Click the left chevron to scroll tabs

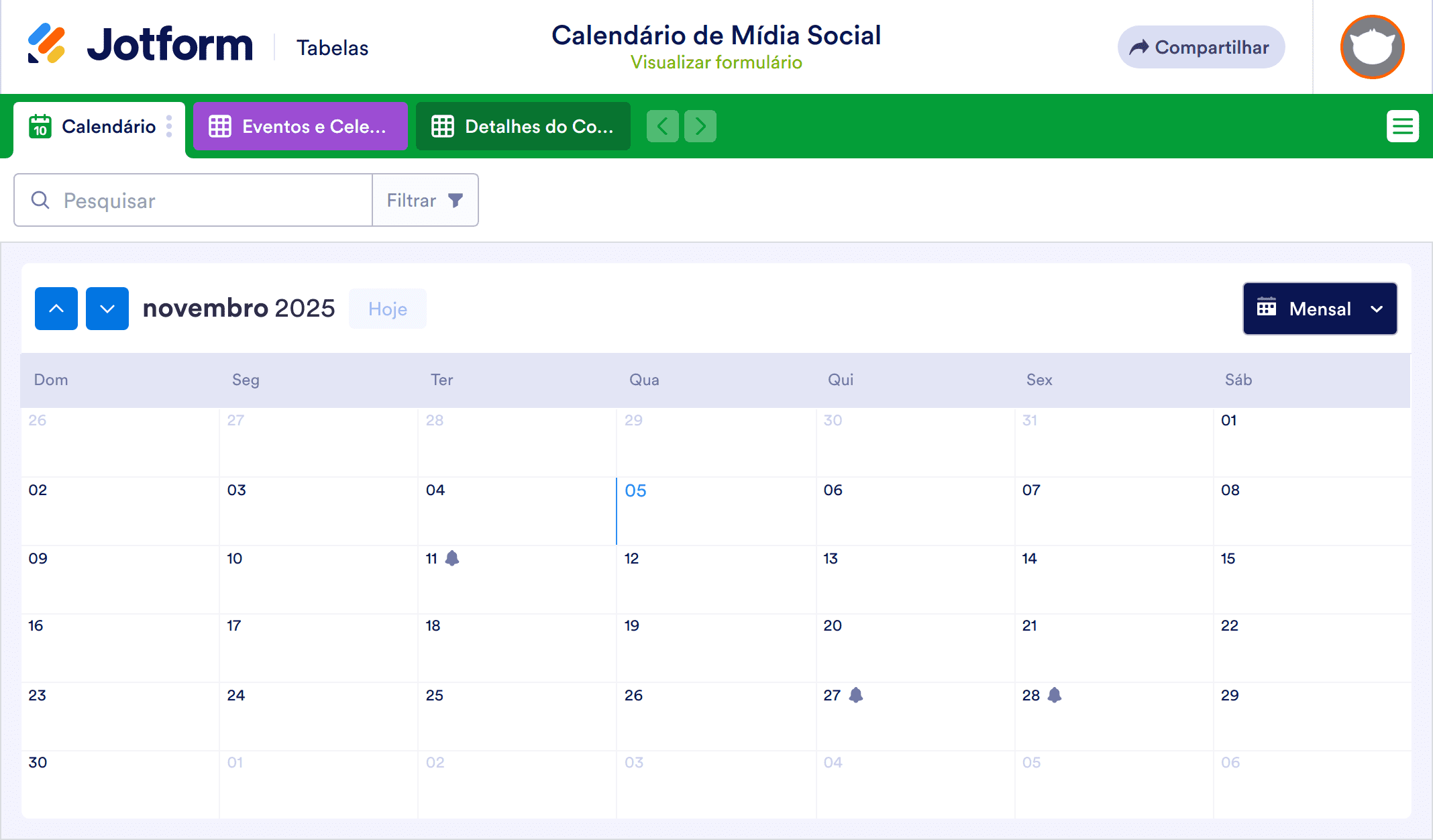[663, 125]
